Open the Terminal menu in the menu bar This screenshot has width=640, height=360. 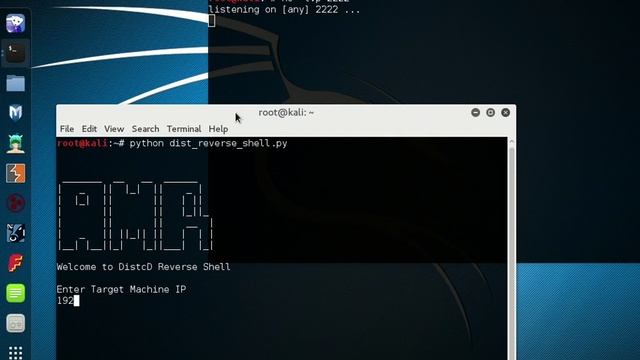point(184,129)
